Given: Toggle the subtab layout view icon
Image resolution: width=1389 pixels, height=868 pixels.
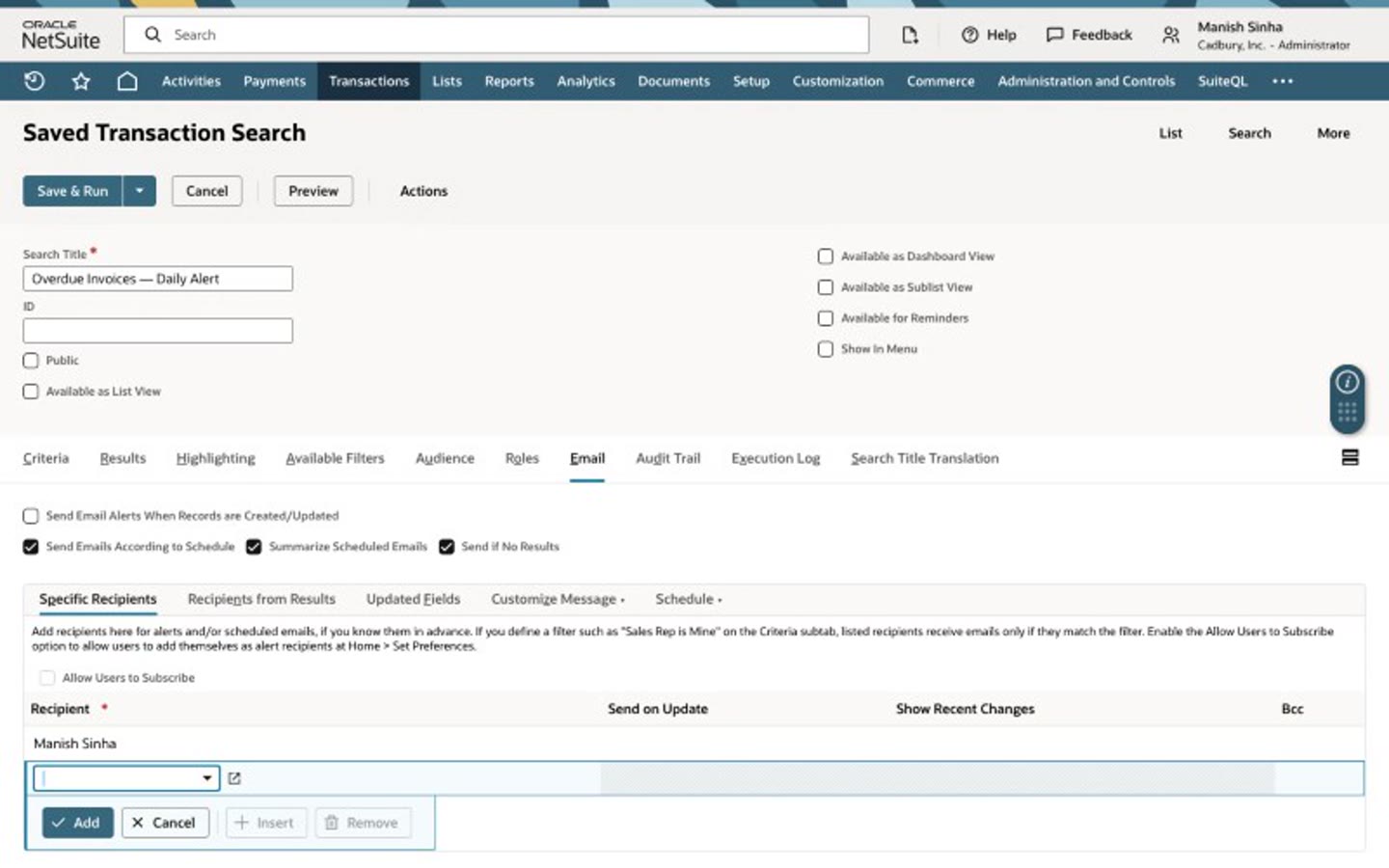Looking at the screenshot, I should tap(1349, 457).
